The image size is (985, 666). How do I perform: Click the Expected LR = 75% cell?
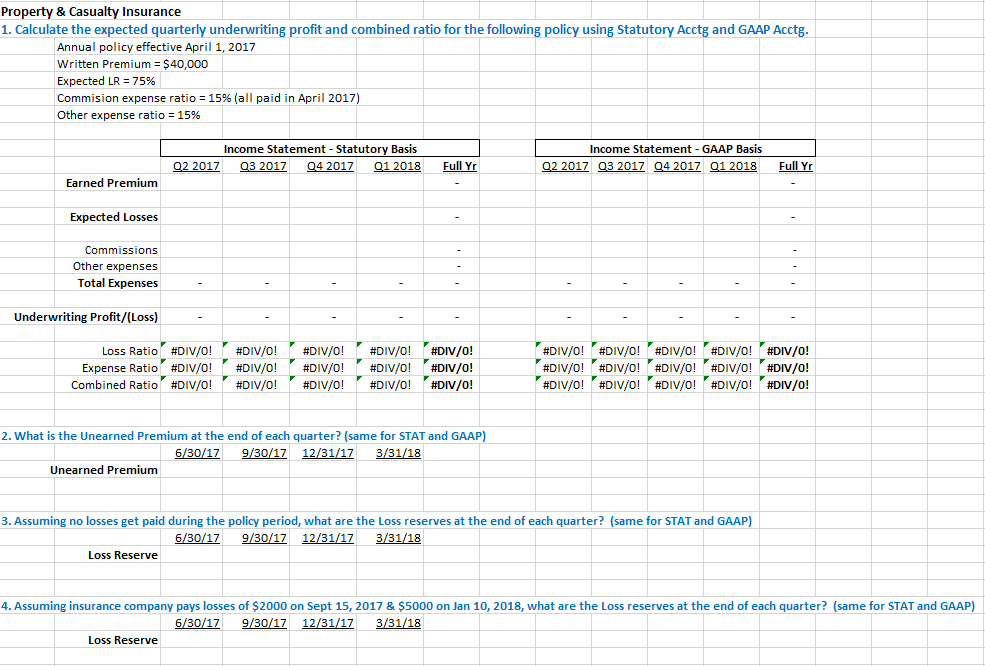pyautogui.click(x=104, y=80)
